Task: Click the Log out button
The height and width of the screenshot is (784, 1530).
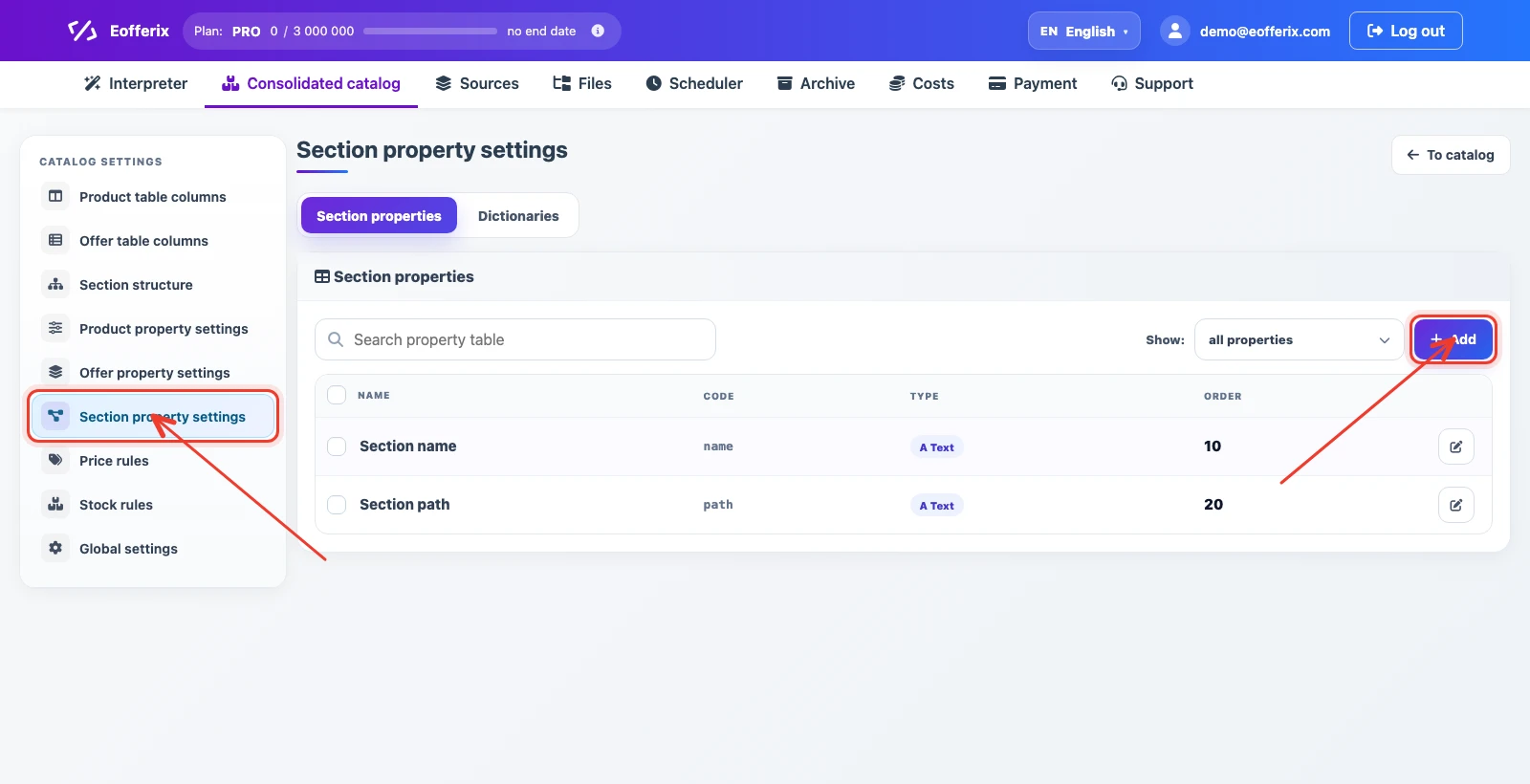Action: pyautogui.click(x=1406, y=31)
